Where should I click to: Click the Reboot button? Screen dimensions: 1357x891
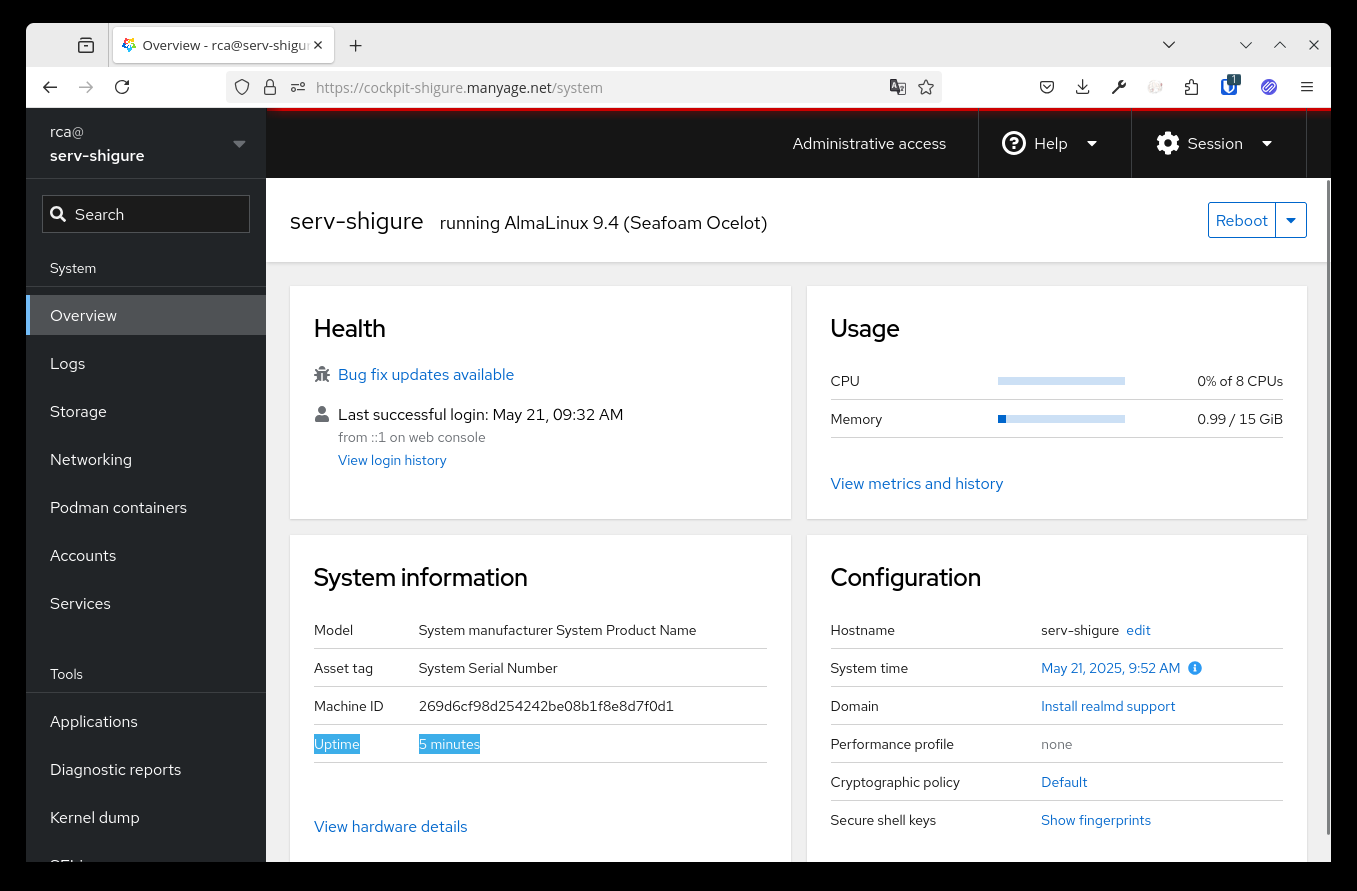(x=1242, y=220)
